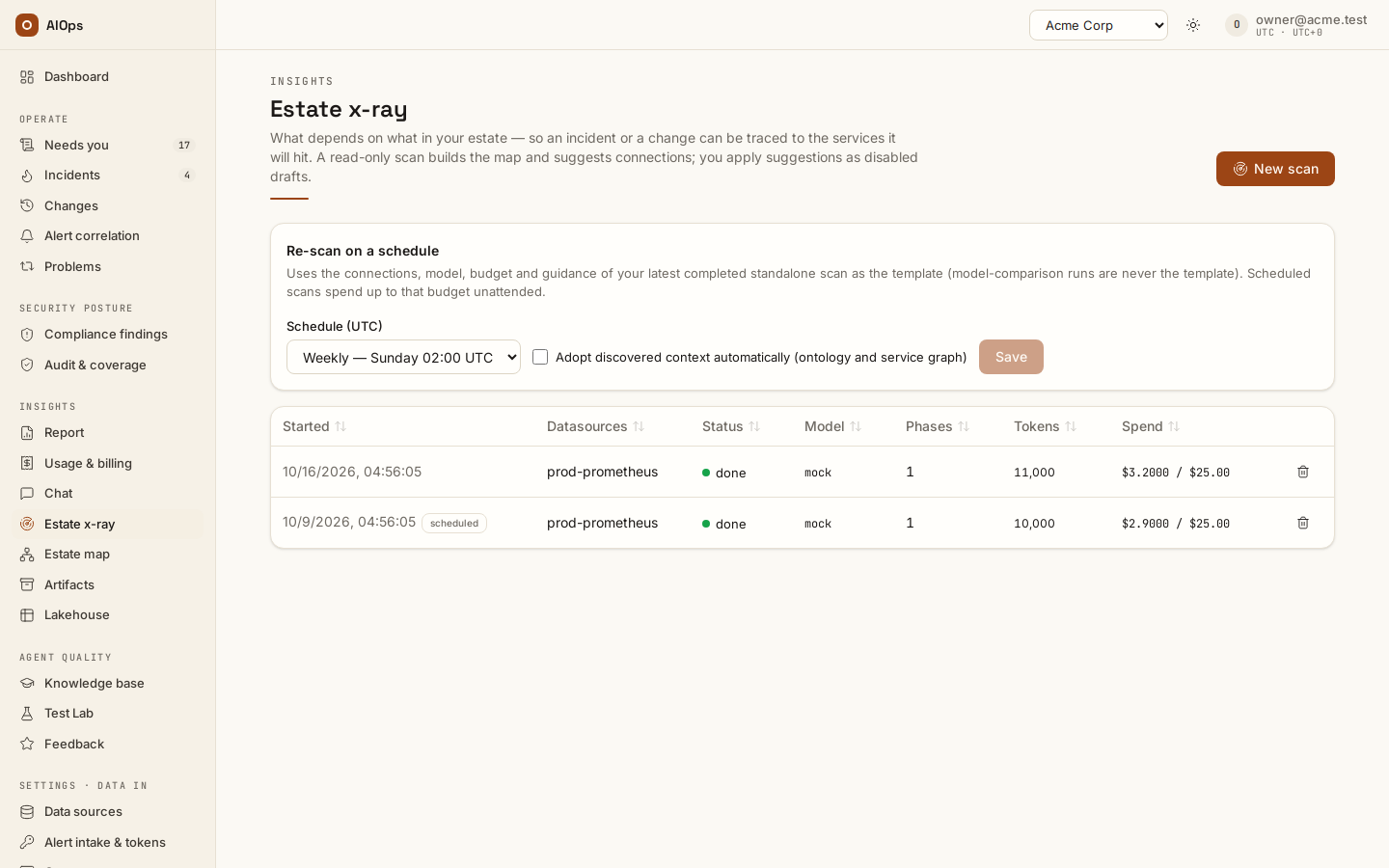Viewport: 1389px width, 868px height.
Task: Click the Test Lab flask icon
Action: pyautogui.click(x=27, y=714)
